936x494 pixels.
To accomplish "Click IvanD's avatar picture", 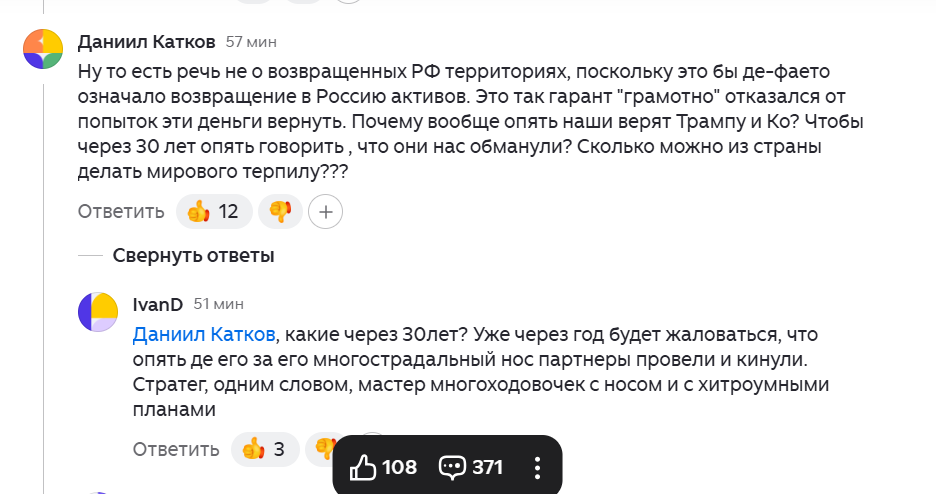I will tap(98, 312).
